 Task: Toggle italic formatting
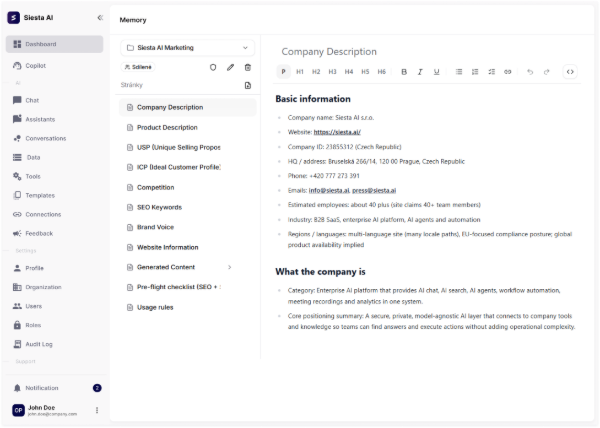pyautogui.click(x=421, y=72)
